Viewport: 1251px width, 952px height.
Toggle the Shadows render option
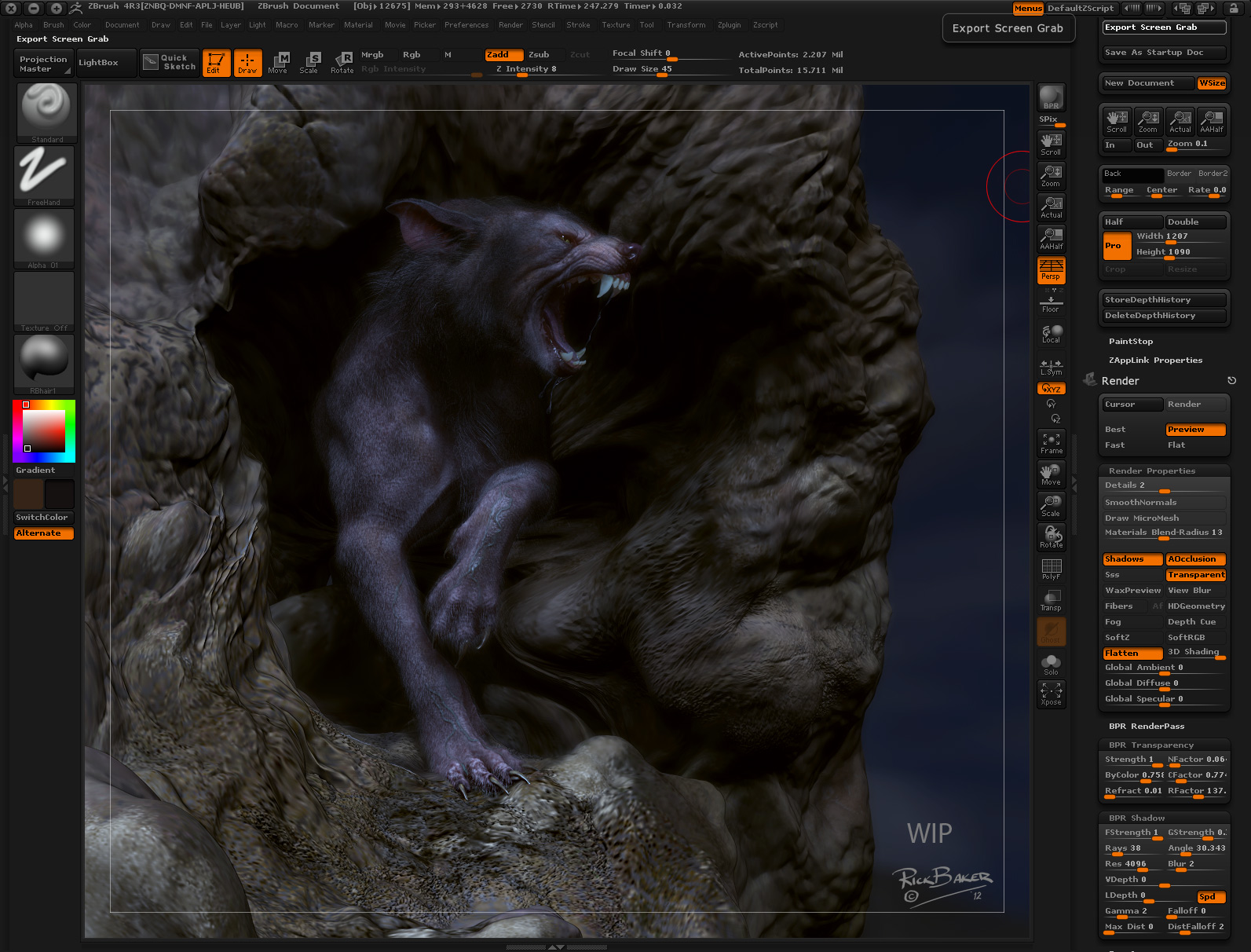point(1132,559)
